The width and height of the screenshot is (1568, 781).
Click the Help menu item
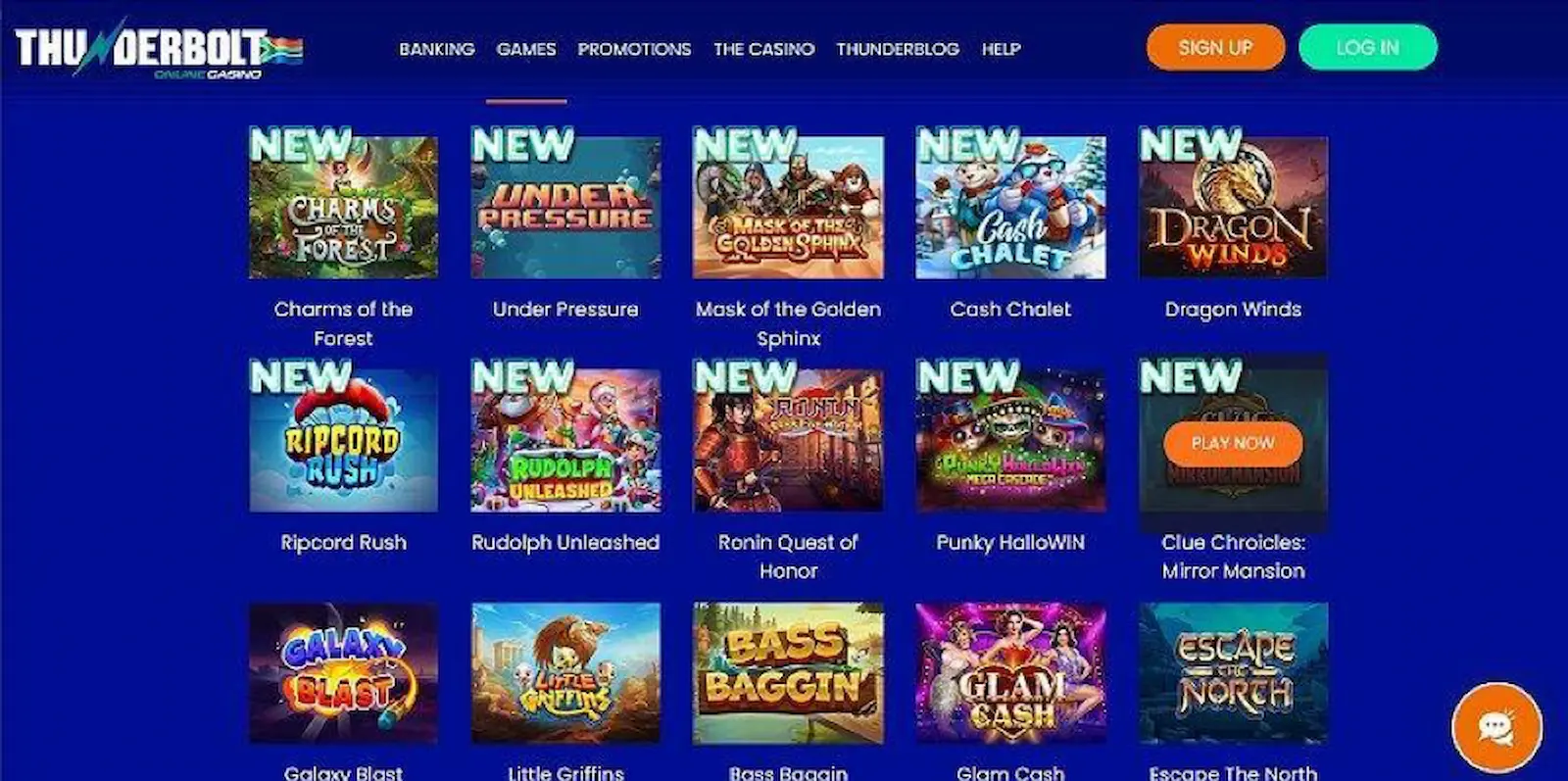point(1002,49)
